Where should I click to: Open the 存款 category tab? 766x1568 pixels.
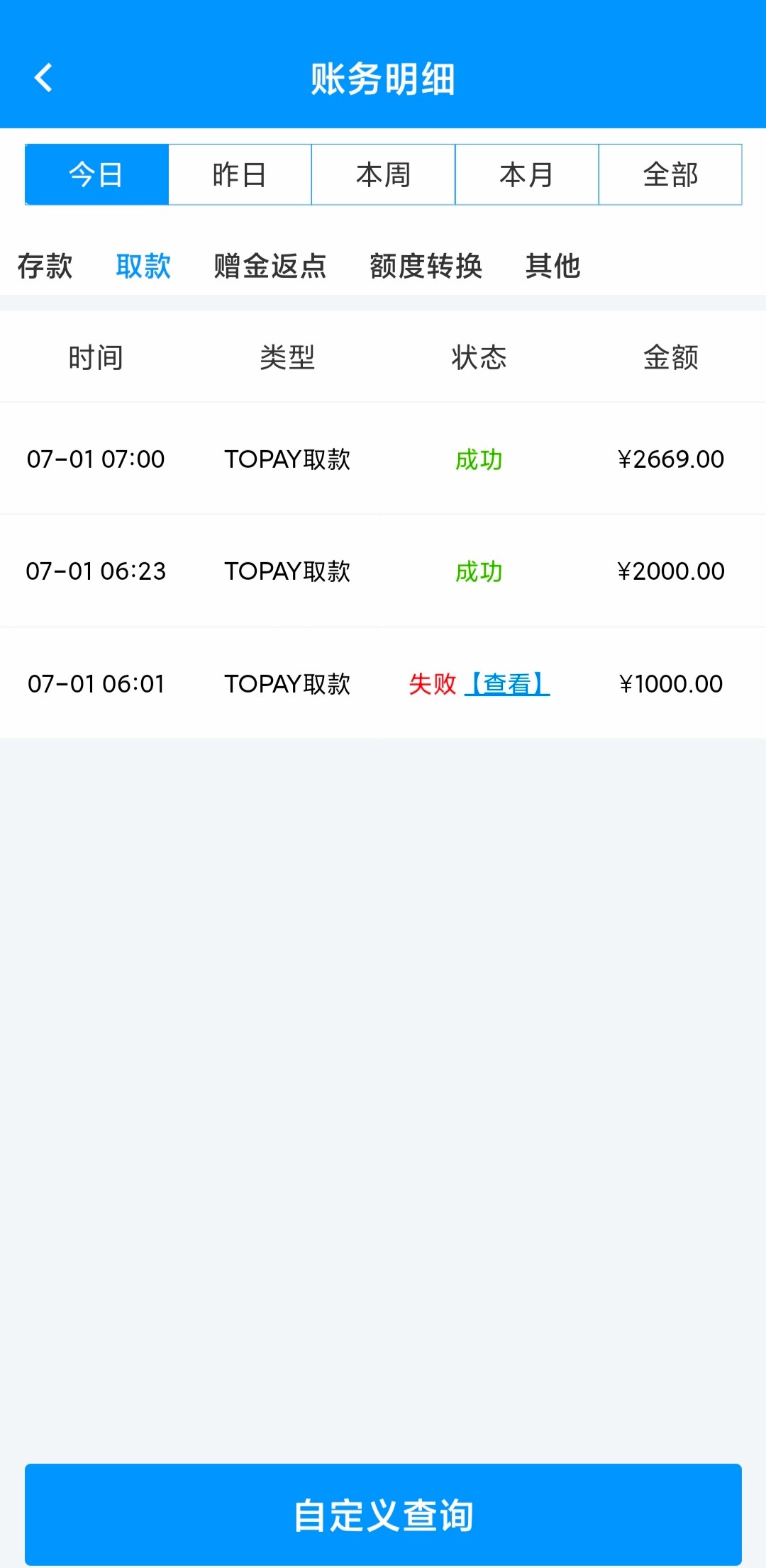click(x=45, y=267)
